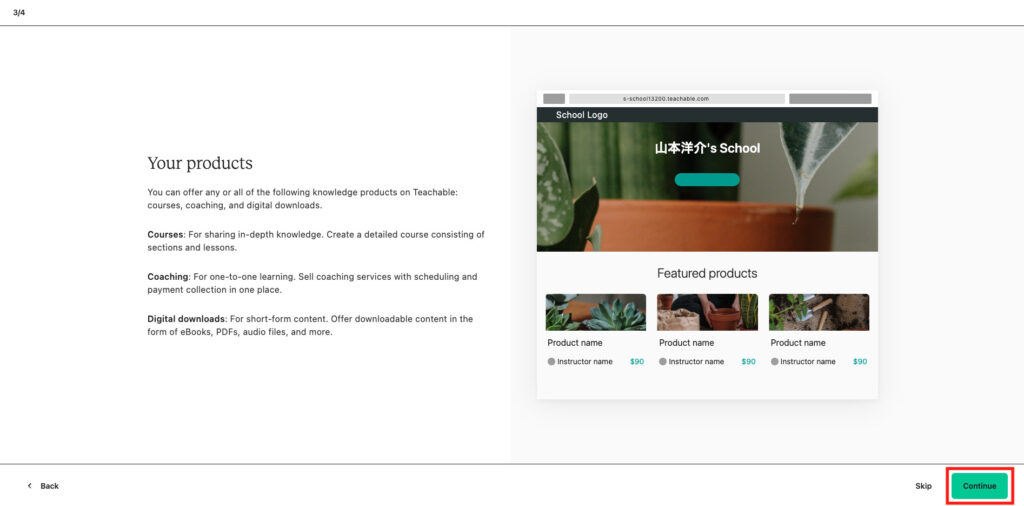Click the 3/4 step indicator
This screenshot has height=506, width=1024.
pyautogui.click(x=19, y=12)
